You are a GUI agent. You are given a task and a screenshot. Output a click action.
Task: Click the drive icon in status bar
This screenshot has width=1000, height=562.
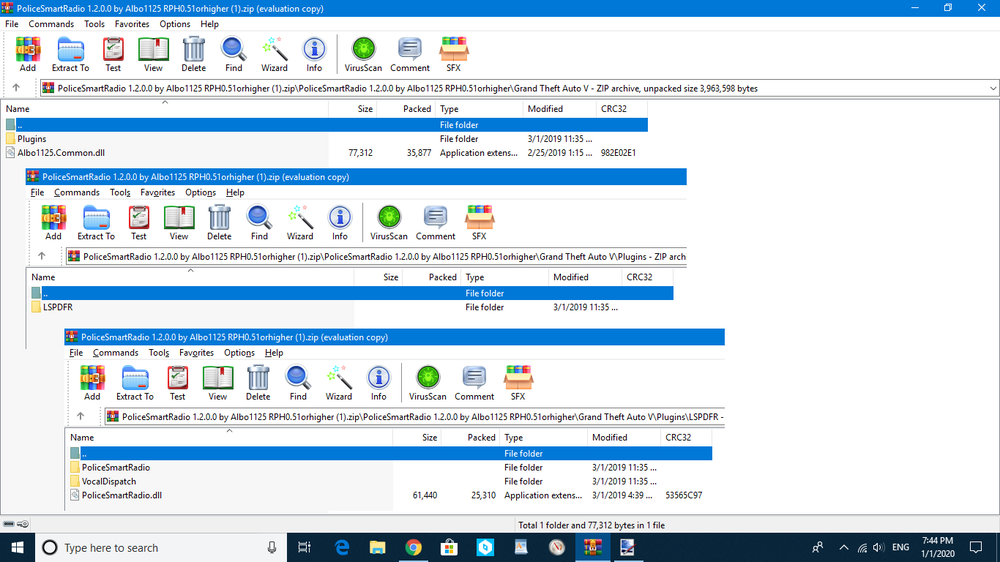9,524
